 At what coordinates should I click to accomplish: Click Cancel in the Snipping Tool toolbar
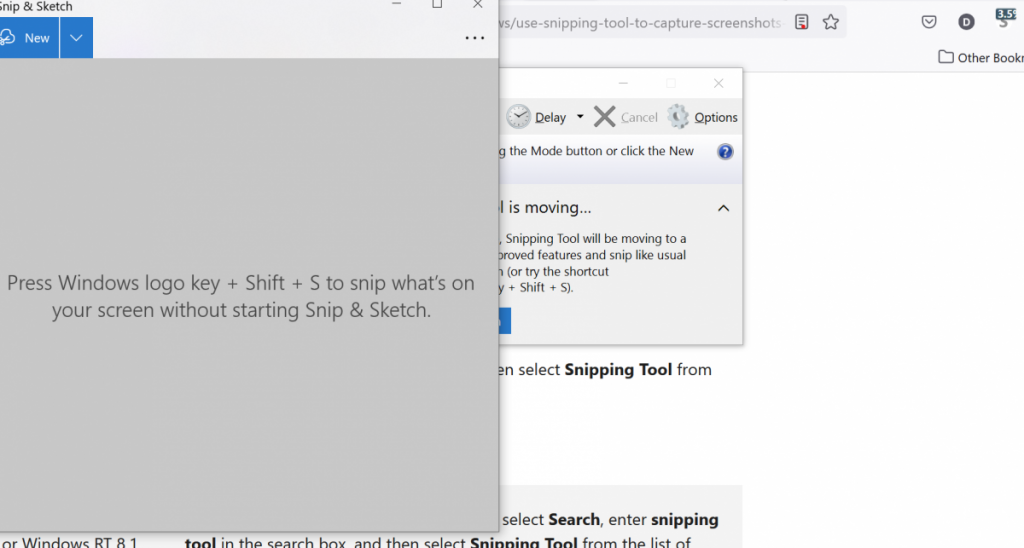click(626, 117)
